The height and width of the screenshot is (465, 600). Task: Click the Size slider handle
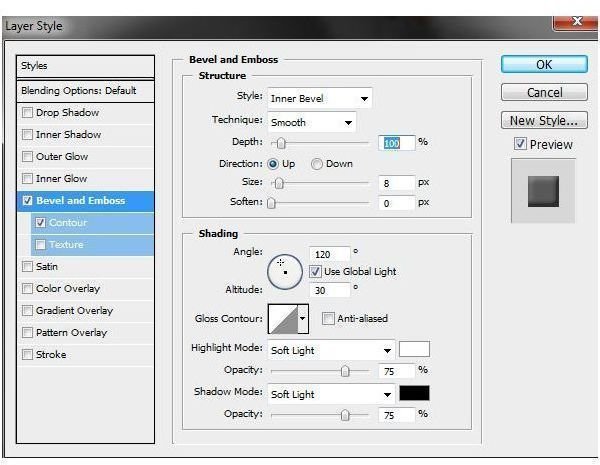[279, 183]
